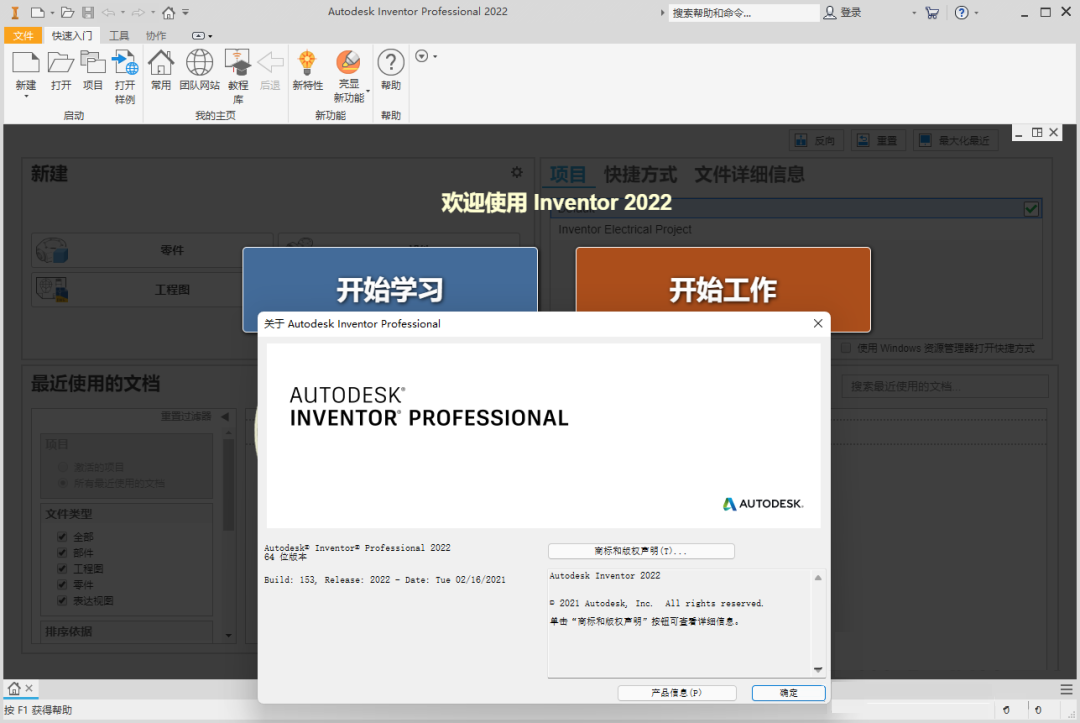The image size is (1080, 723).
Task: Select the Shortcuts (快捷方式) tab
Action: tap(641, 174)
